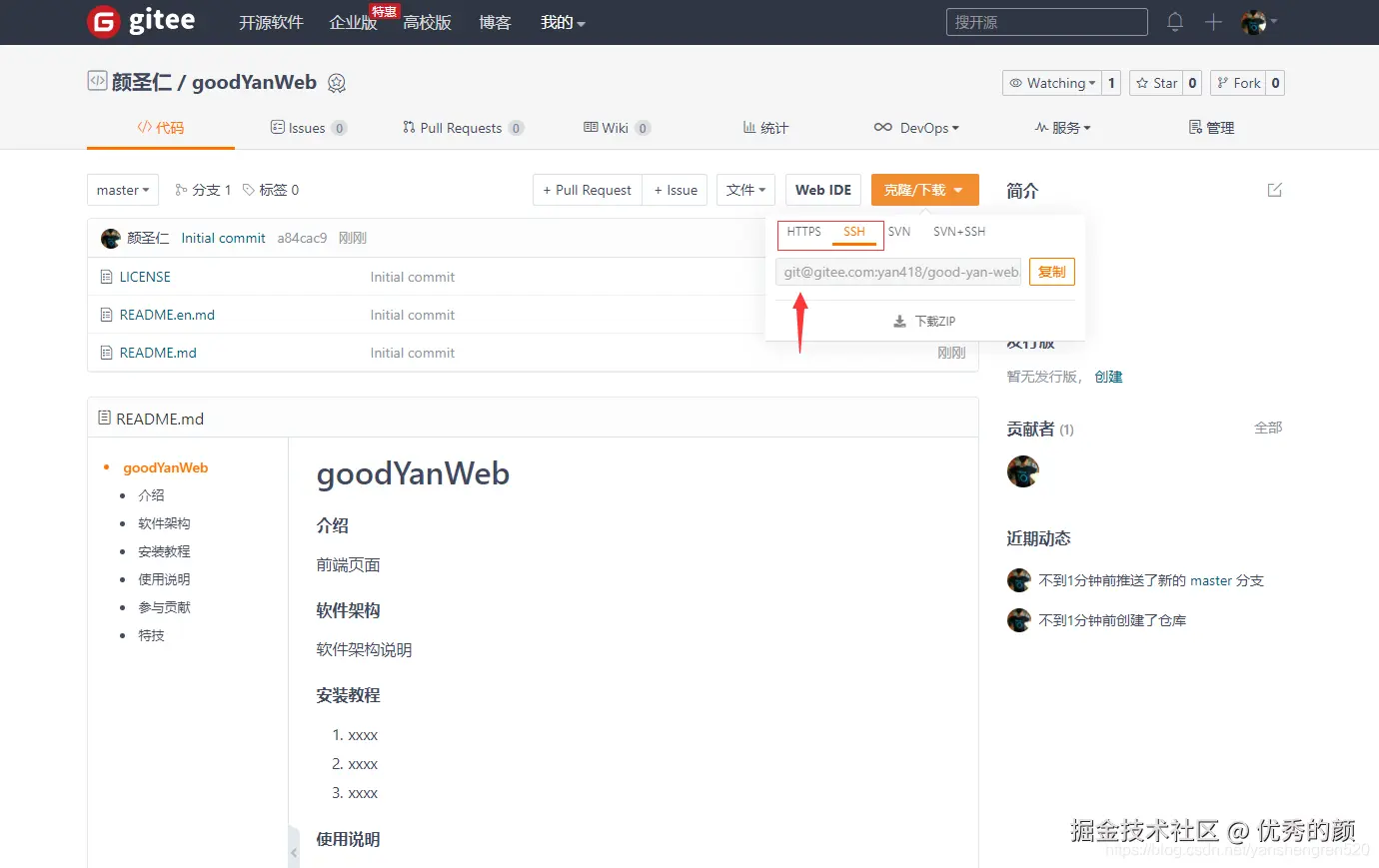Click the README.md file row icon
The height and width of the screenshot is (868, 1379).
[x=106, y=353]
